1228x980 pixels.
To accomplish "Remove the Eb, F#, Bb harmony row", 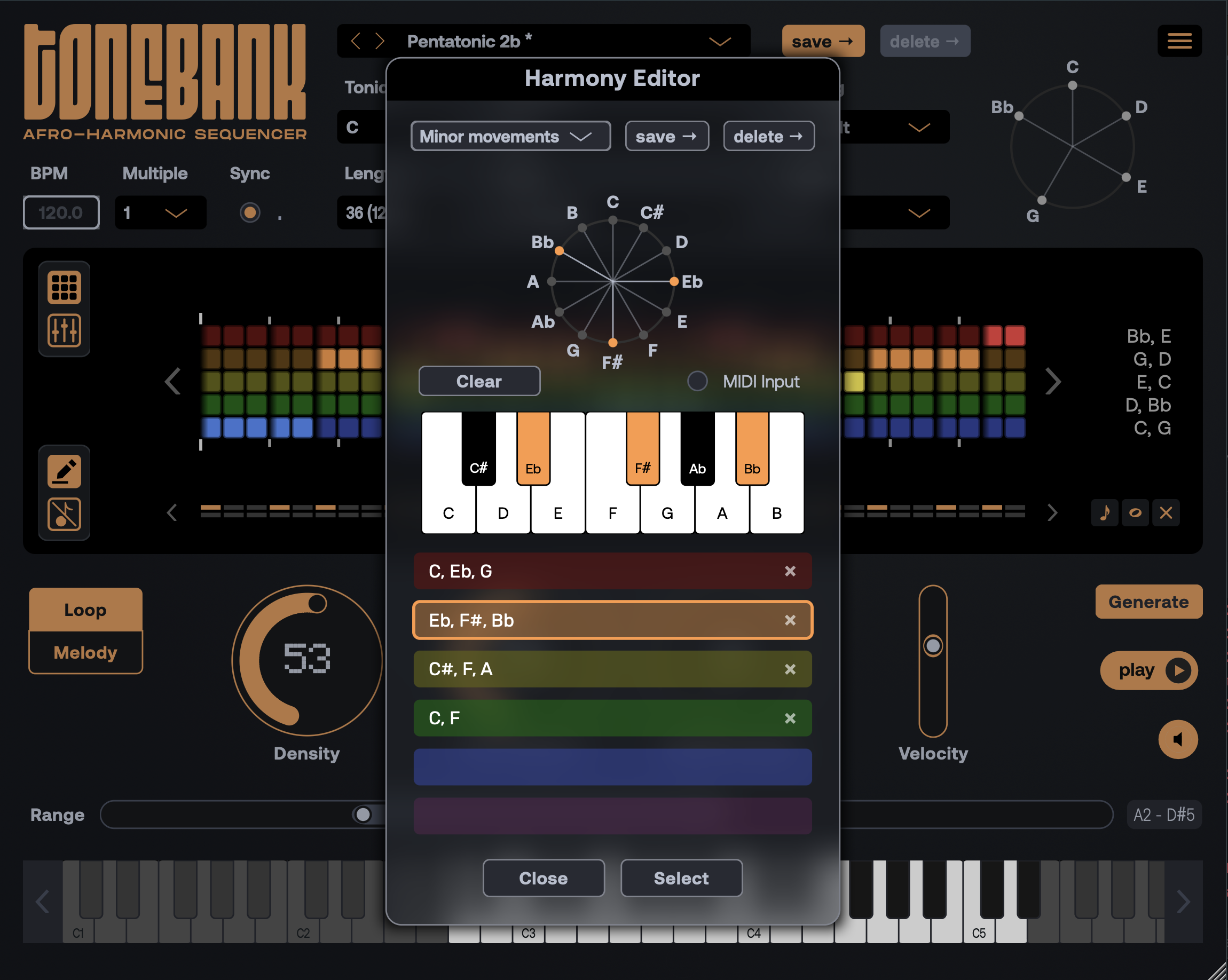I will point(791,620).
